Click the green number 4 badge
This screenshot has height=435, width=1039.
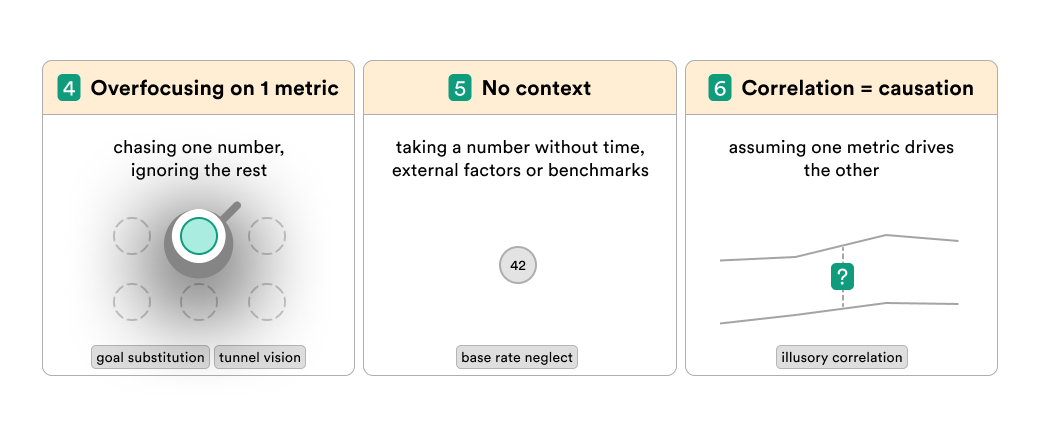coord(69,88)
